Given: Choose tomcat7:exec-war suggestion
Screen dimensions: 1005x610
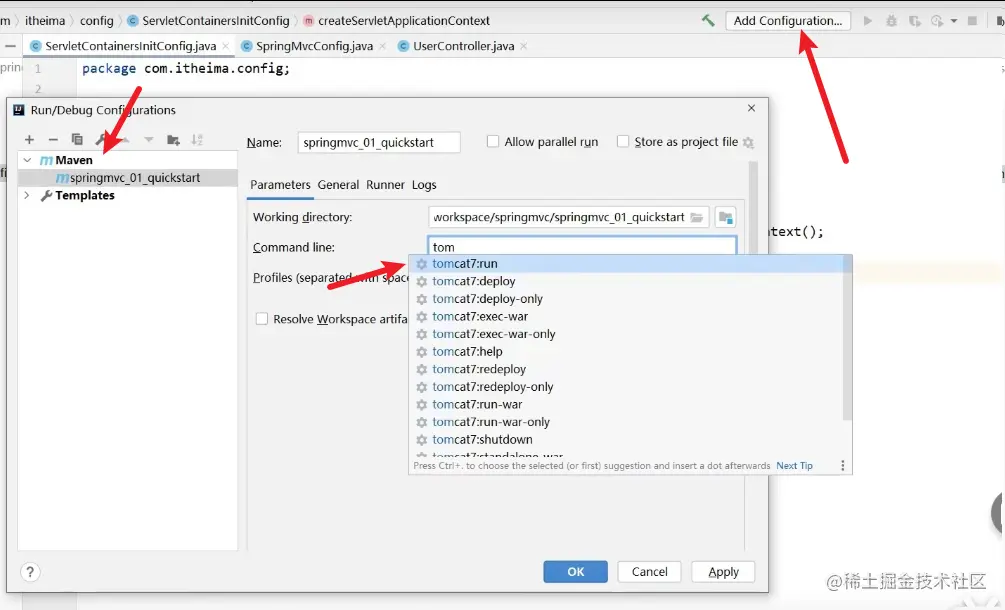Looking at the screenshot, I should point(628,317).
